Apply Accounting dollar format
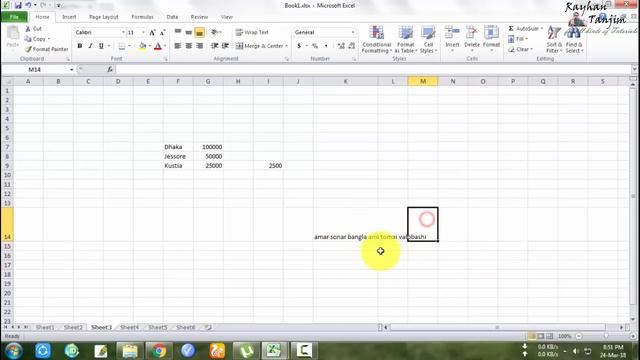The image size is (640, 360). coord(299,46)
